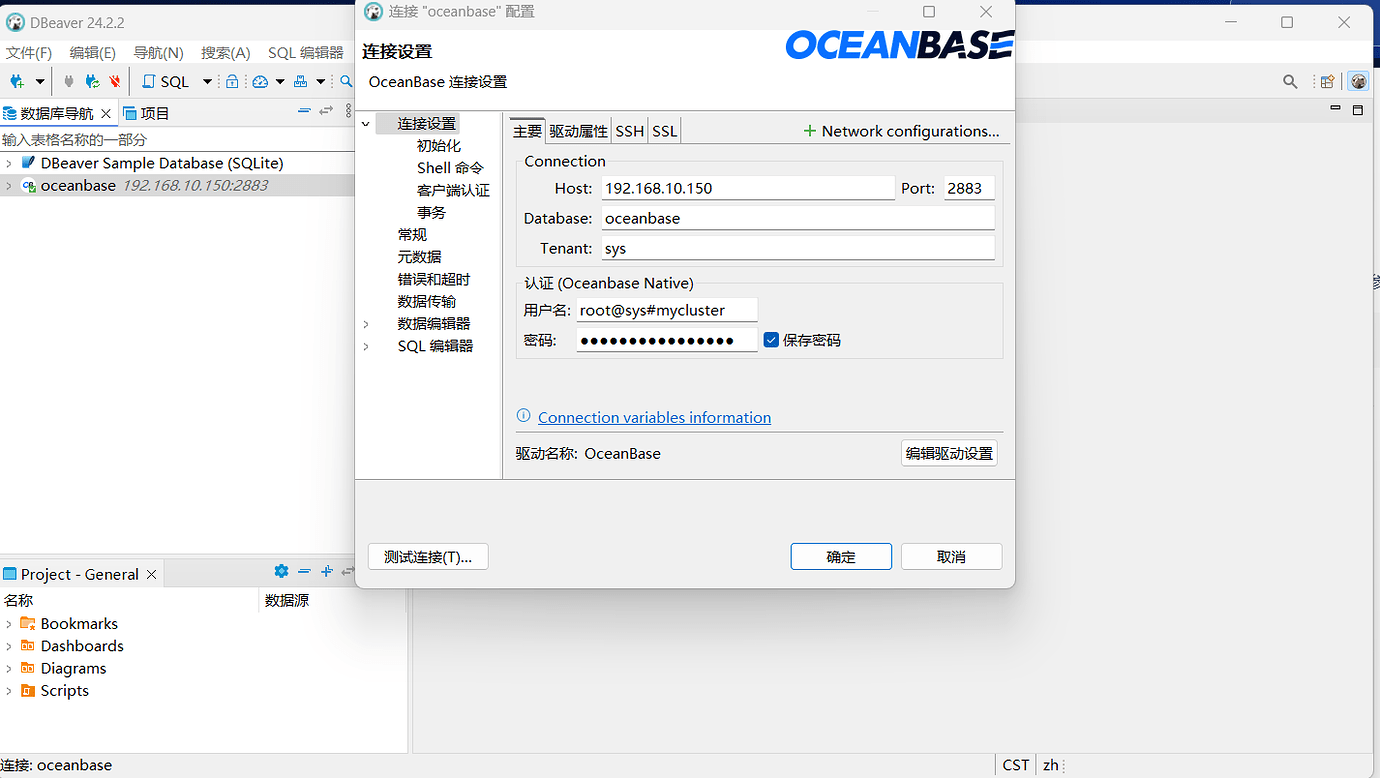Expand the oceanbase connection in navigator

[8, 185]
